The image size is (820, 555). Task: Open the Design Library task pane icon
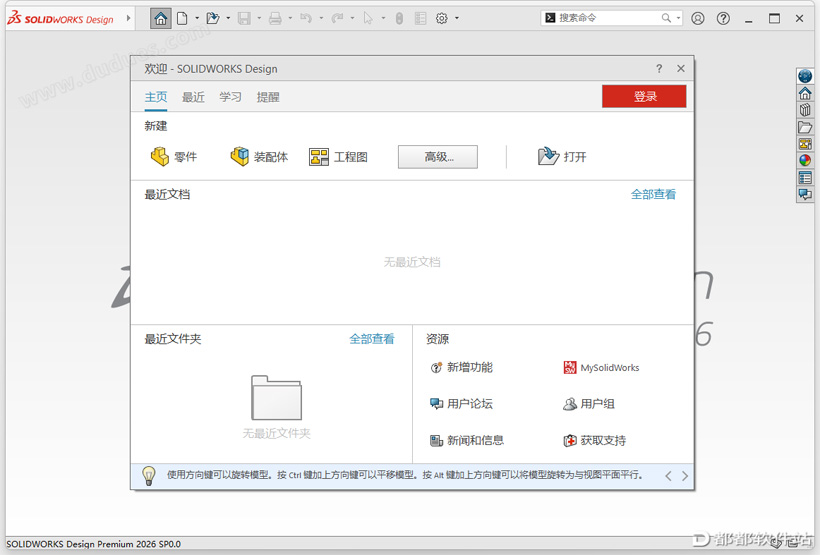pyautogui.click(x=805, y=110)
